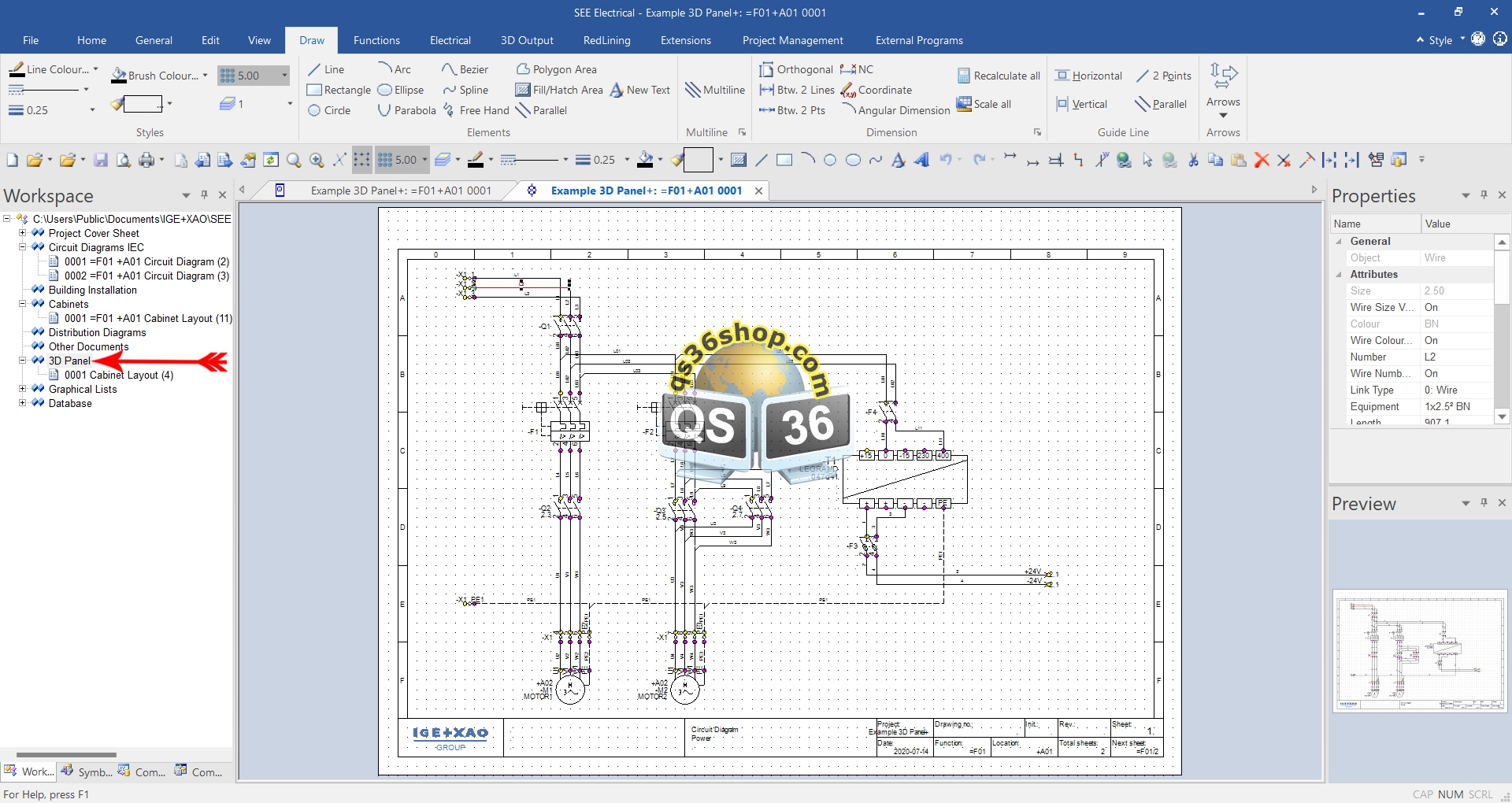Toggle the grid display button in toolbar
The image size is (1512, 803).
[x=361, y=160]
